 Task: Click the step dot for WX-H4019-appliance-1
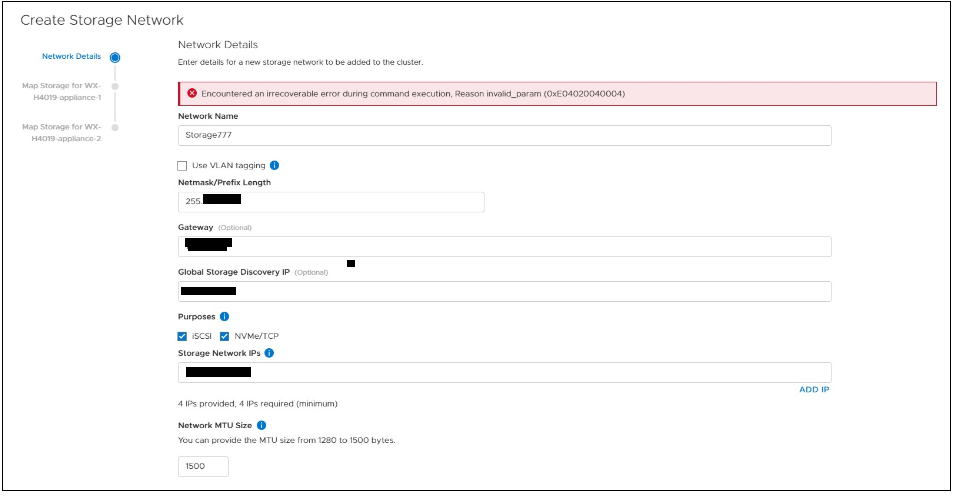[115, 86]
